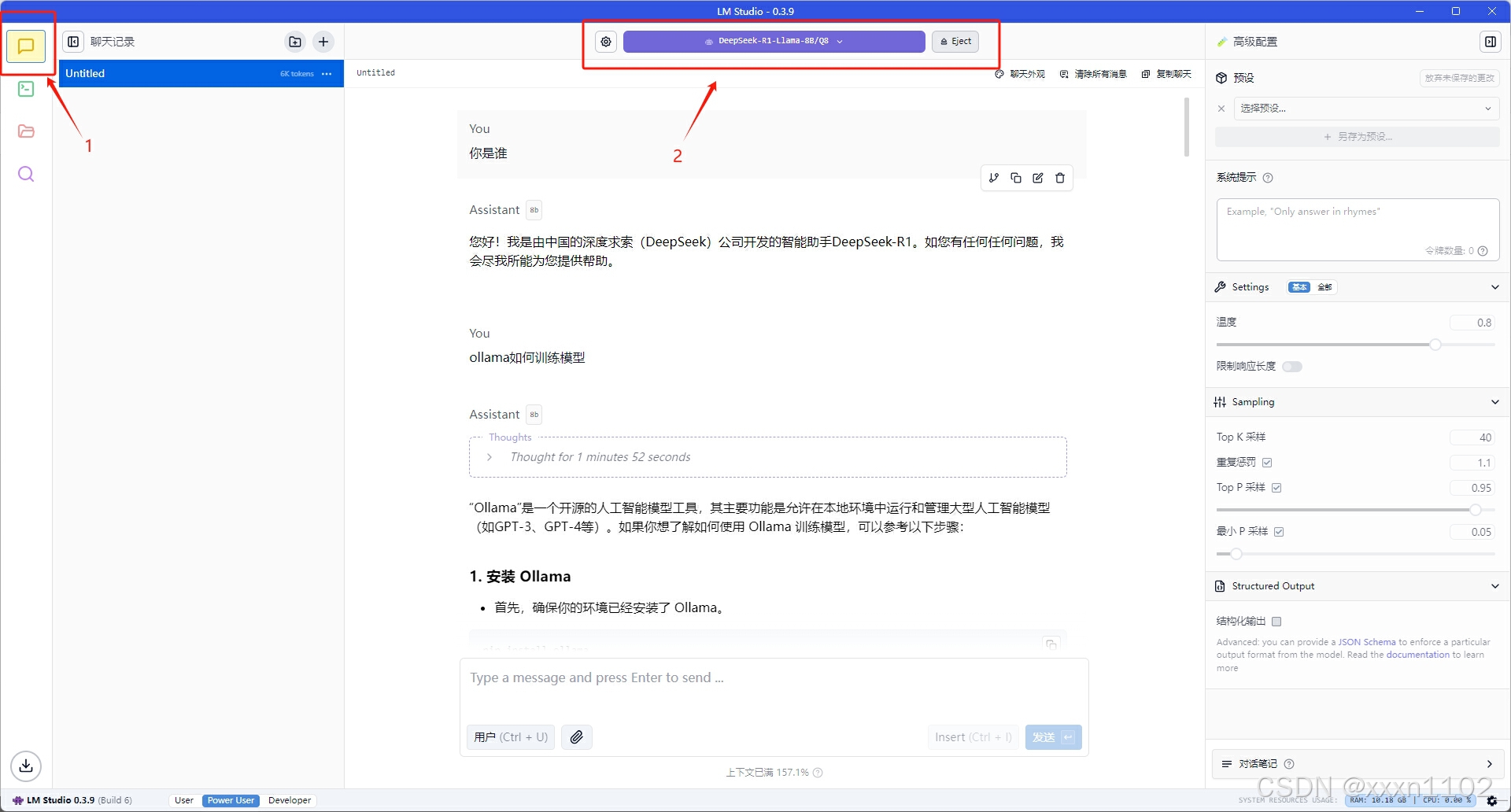Click the 8b model badge on first reply
Screen dimensions: 1511x812
tap(534, 210)
